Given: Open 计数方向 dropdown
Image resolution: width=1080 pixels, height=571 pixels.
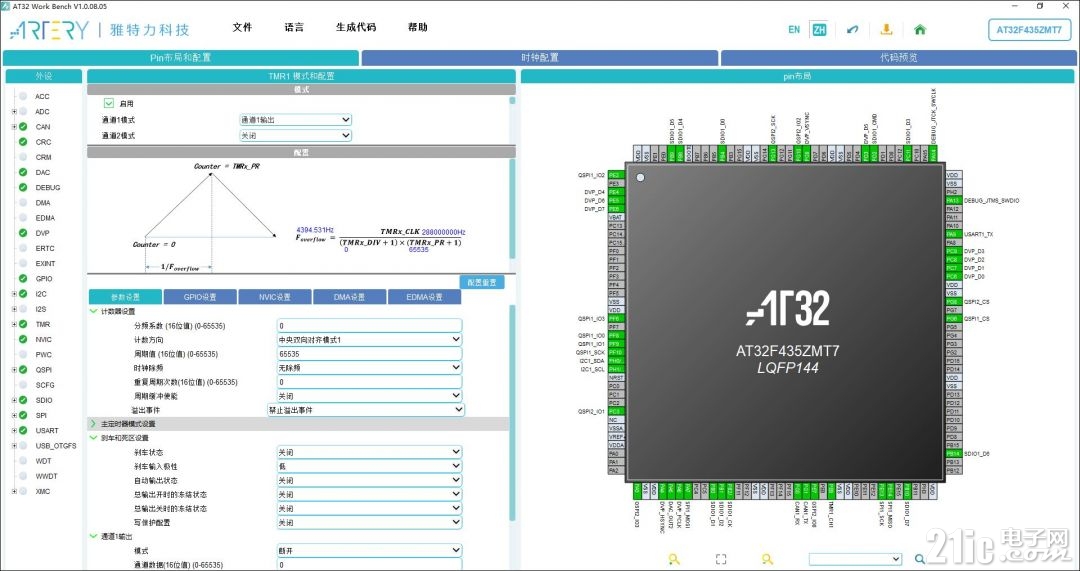Looking at the screenshot, I should pos(369,340).
